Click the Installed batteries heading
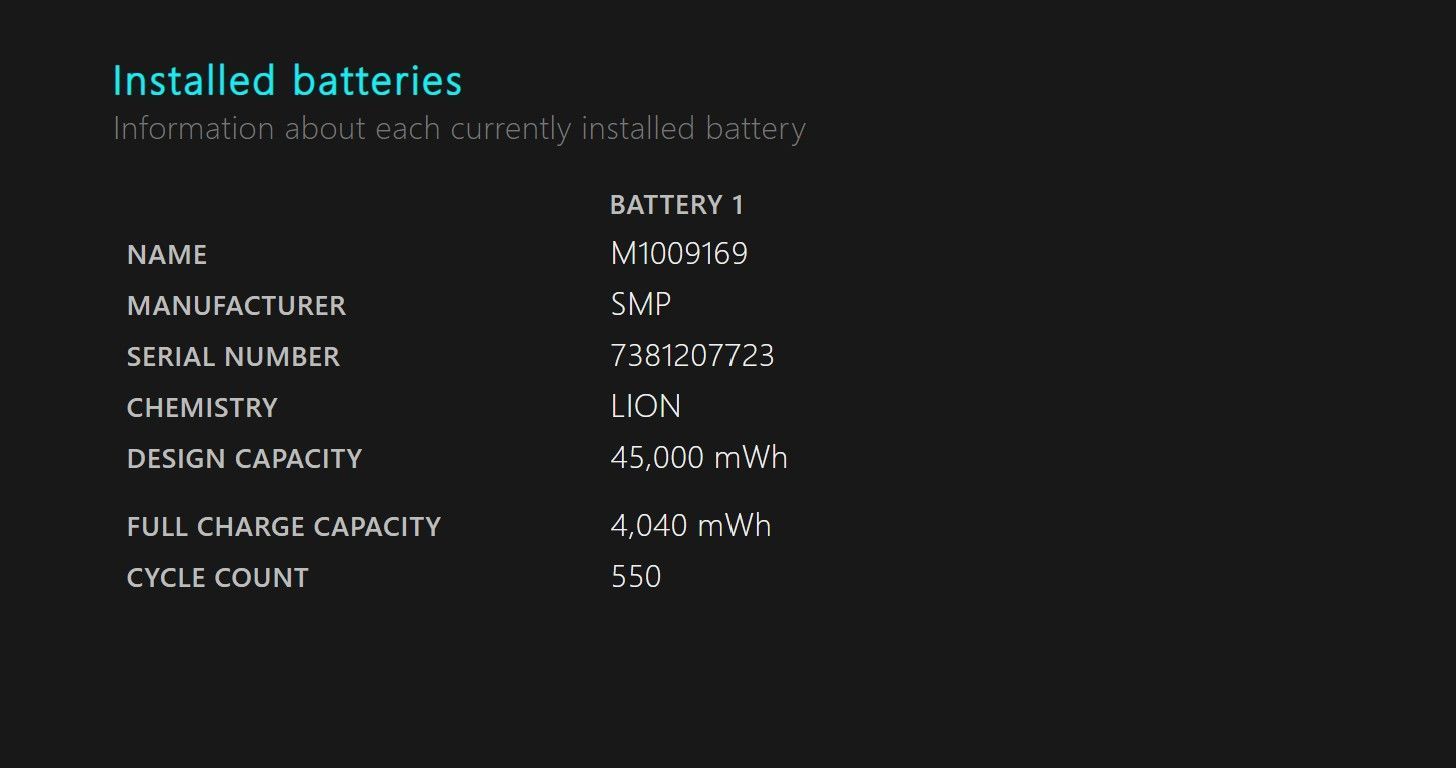Screen dimensions: 1456x768 click(287, 81)
